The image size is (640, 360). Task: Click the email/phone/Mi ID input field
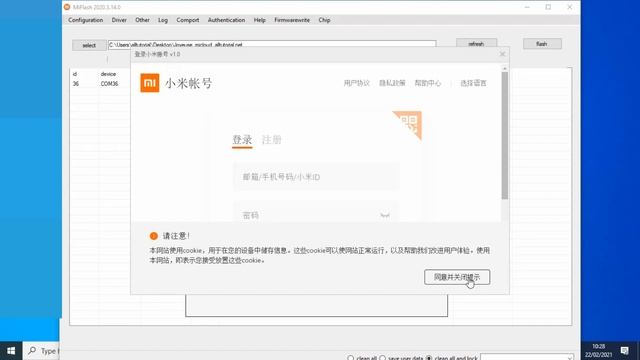pyautogui.click(x=316, y=177)
